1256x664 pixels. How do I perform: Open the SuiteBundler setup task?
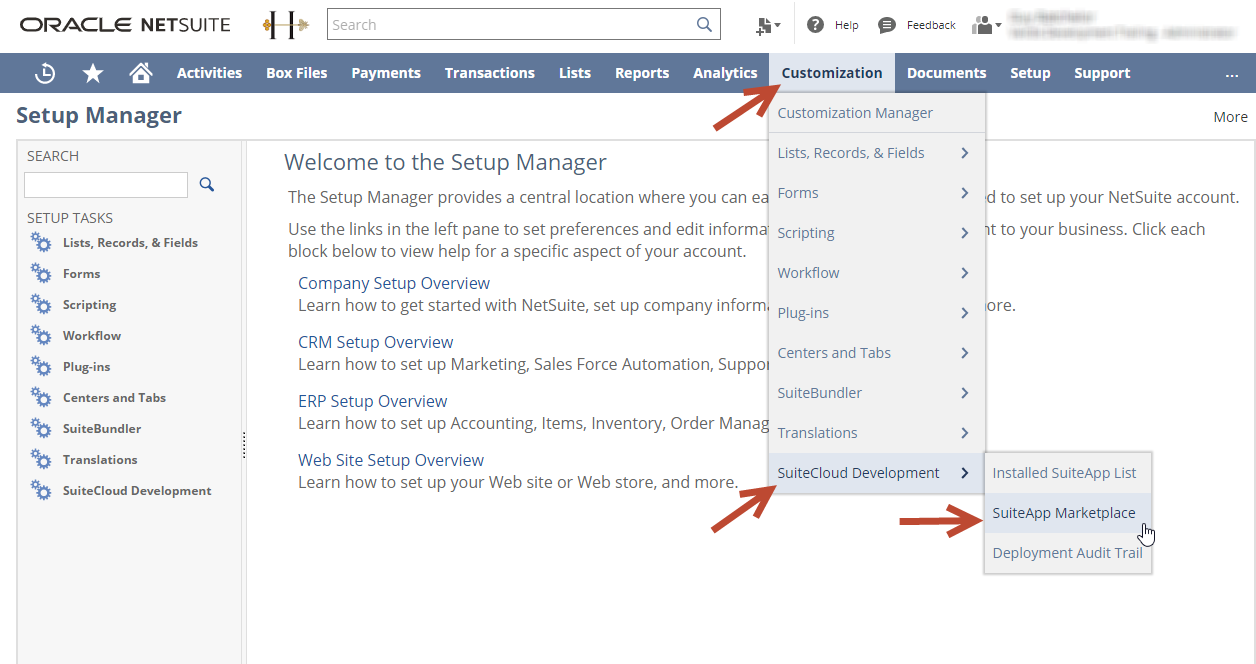coord(102,429)
